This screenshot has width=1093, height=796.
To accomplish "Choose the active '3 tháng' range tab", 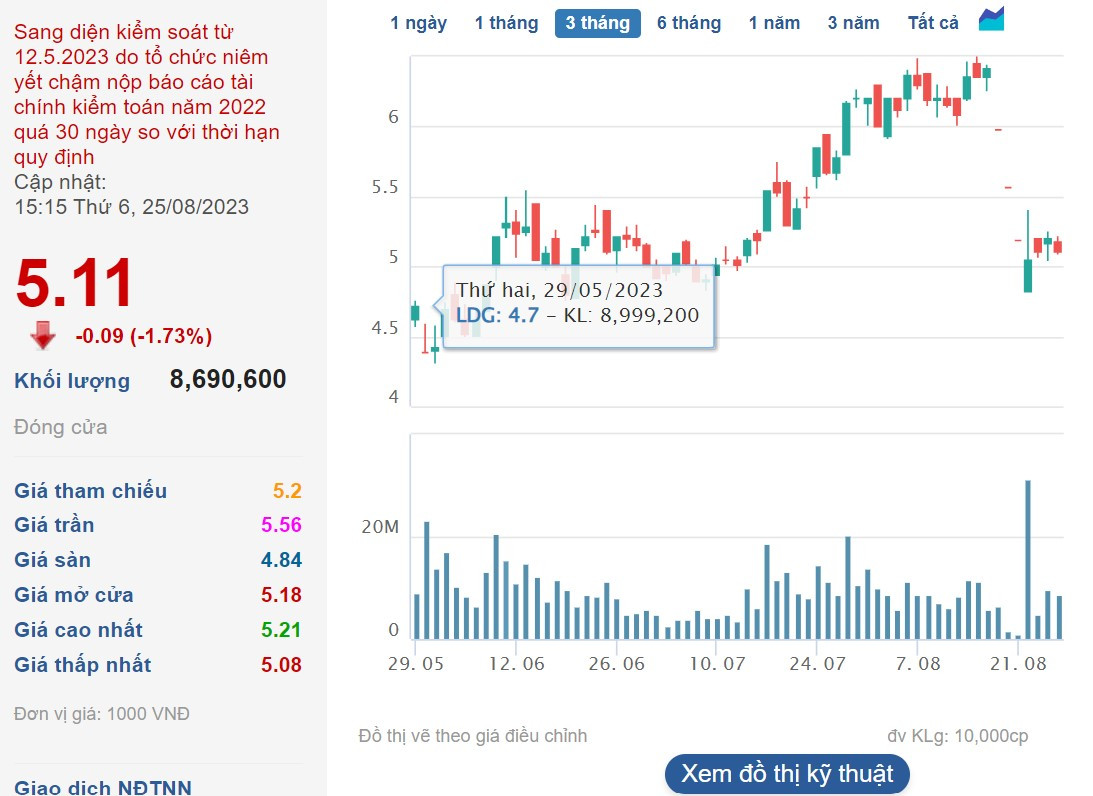I will [597, 23].
